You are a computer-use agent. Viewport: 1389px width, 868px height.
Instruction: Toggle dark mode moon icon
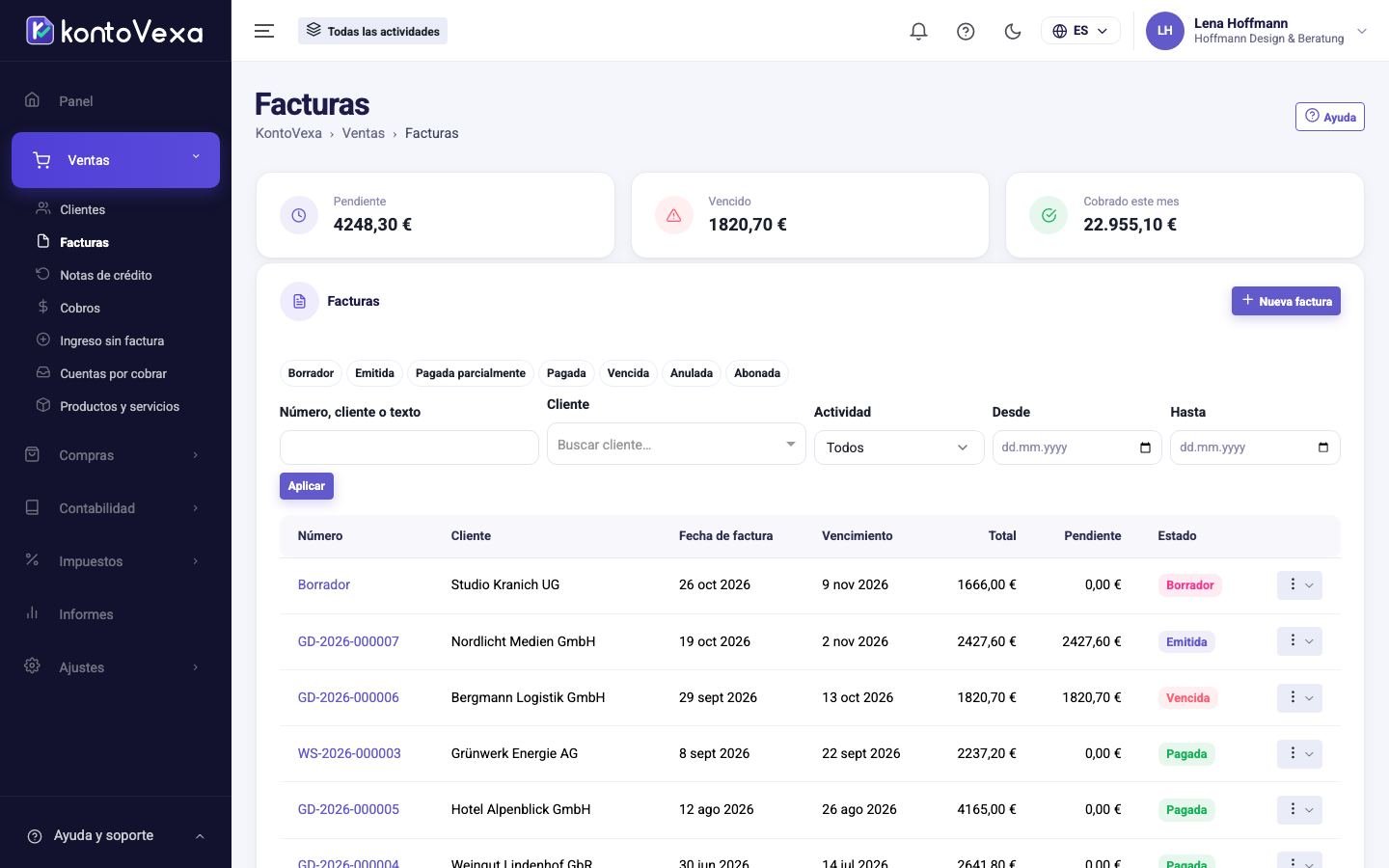[x=1013, y=31]
